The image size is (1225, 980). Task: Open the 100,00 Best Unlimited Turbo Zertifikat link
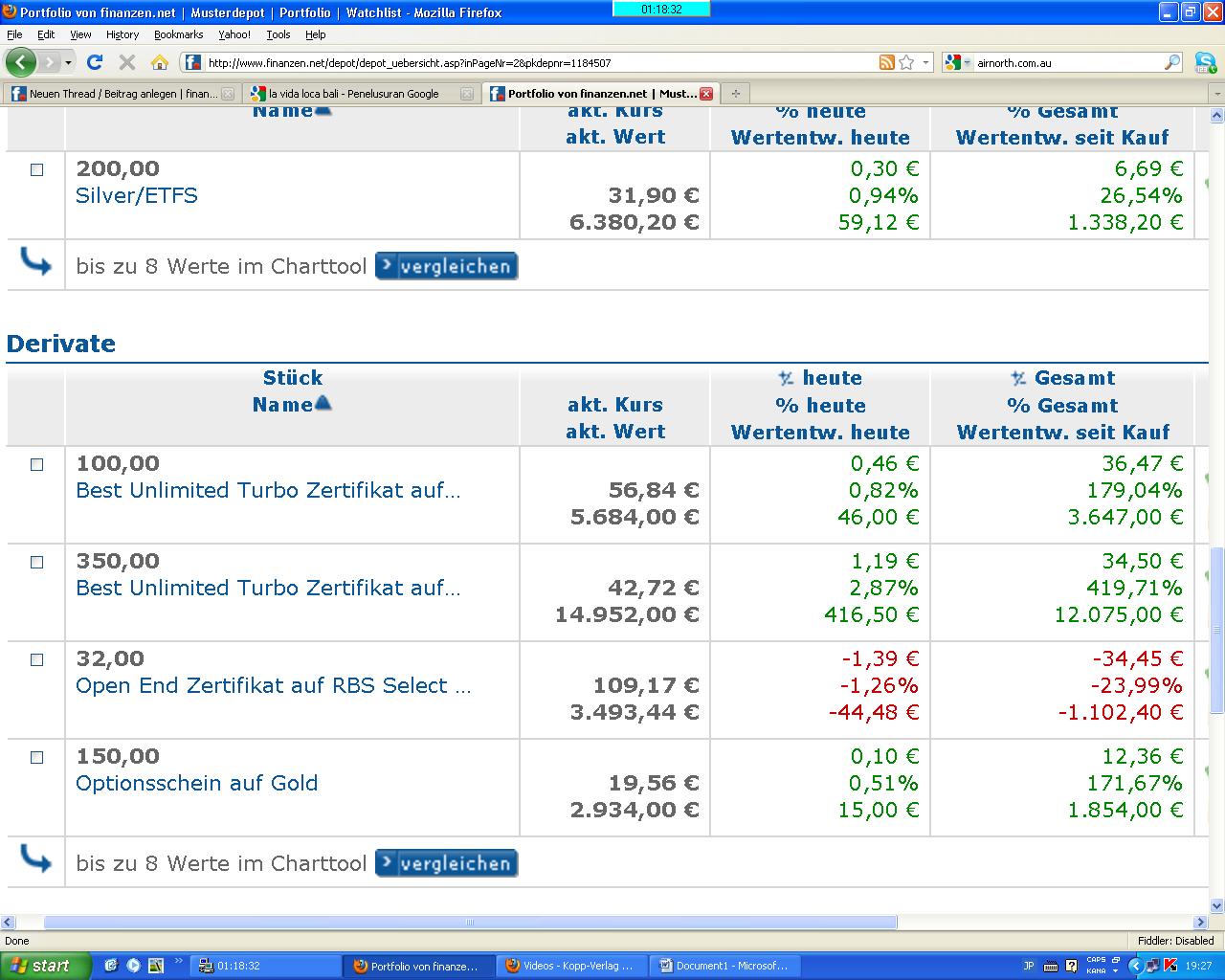[268, 491]
